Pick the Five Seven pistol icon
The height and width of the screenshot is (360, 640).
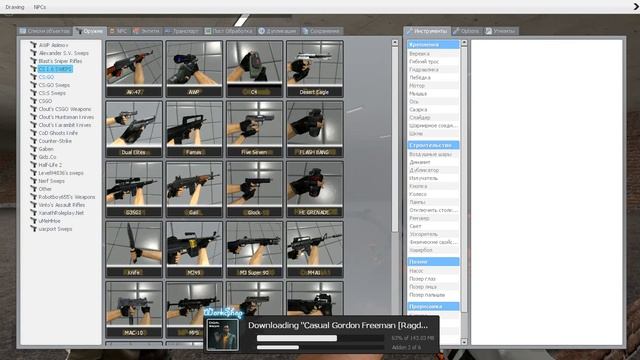[x=254, y=129]
